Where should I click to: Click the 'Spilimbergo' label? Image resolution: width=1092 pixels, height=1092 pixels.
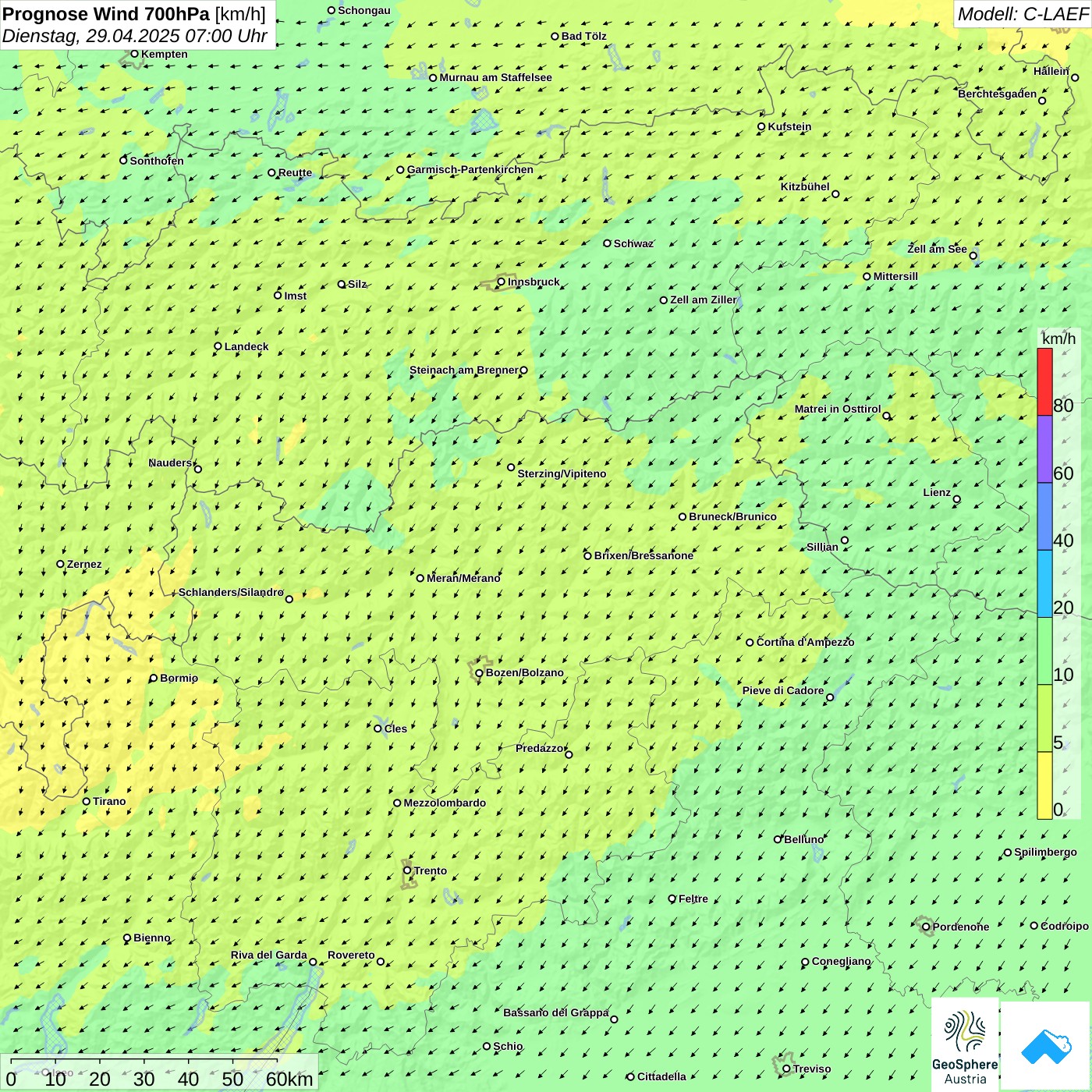[x=1045, y=852]
